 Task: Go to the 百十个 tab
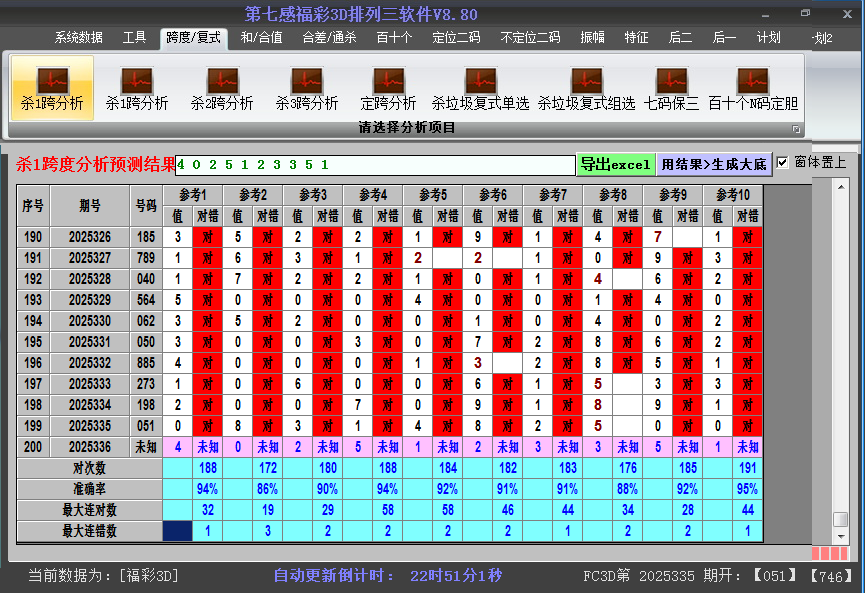tap(394, 38)
